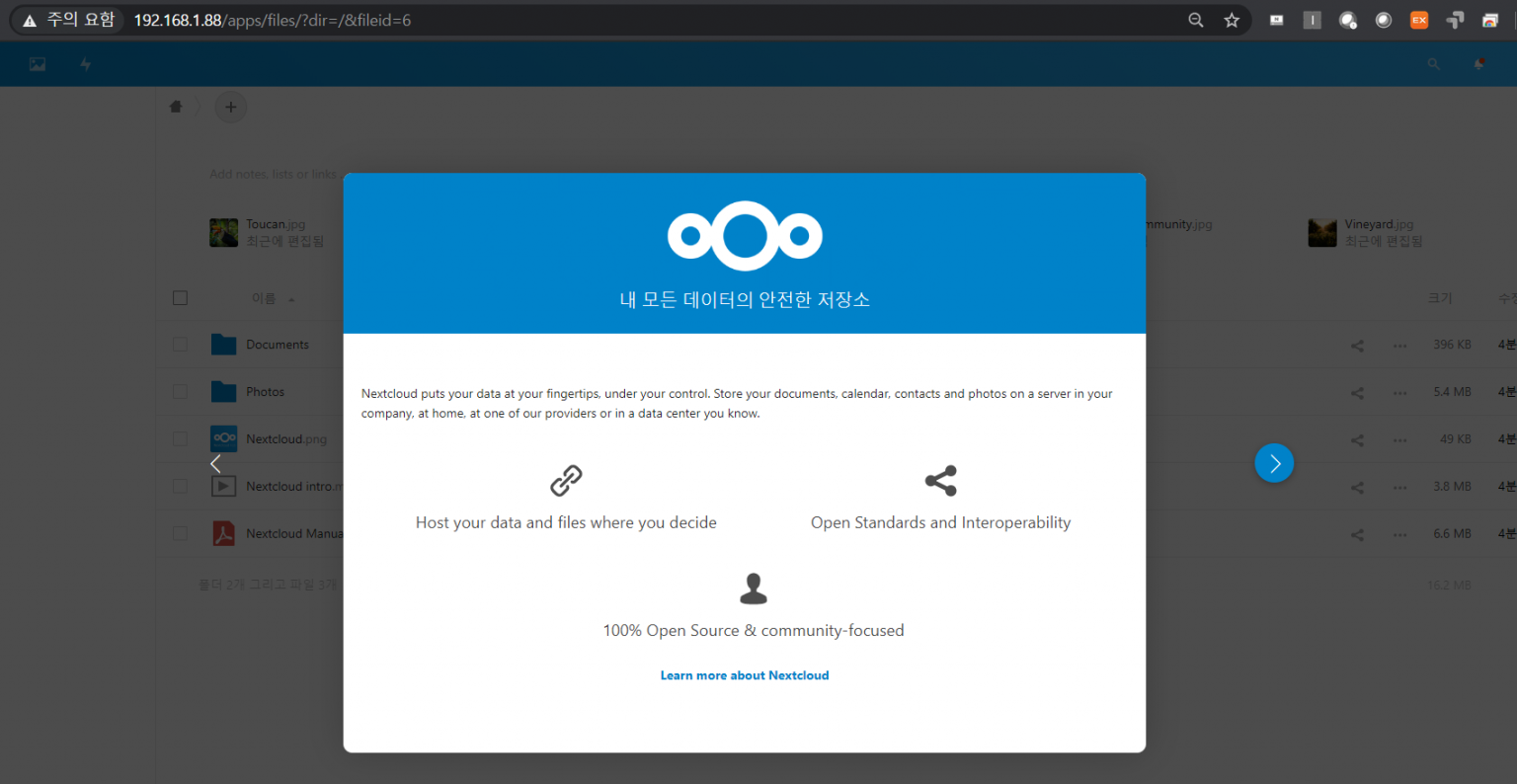Click Host your data and files text
The width and height of the screenshot is (1517, 784).
pyautogui.click(x=566, y=522)
